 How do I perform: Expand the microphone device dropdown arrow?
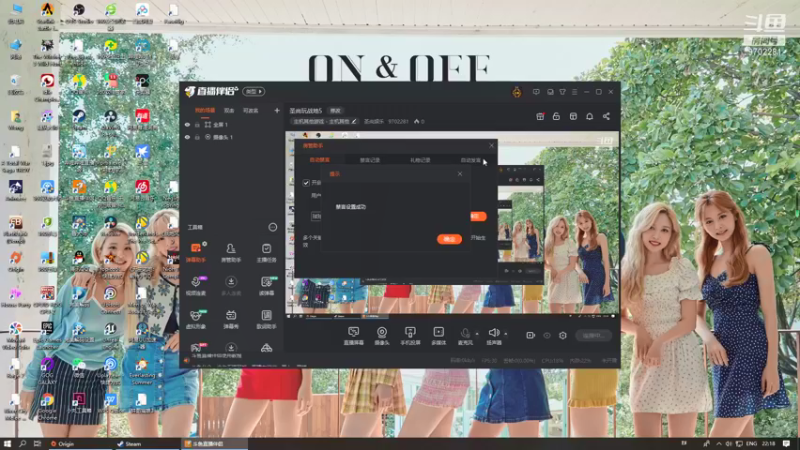tap(477, 334)
